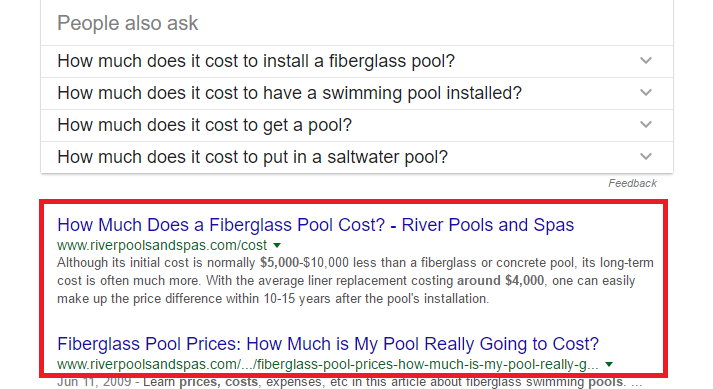Expand the swimming pool installed chevron arrow

click(646, 93)
